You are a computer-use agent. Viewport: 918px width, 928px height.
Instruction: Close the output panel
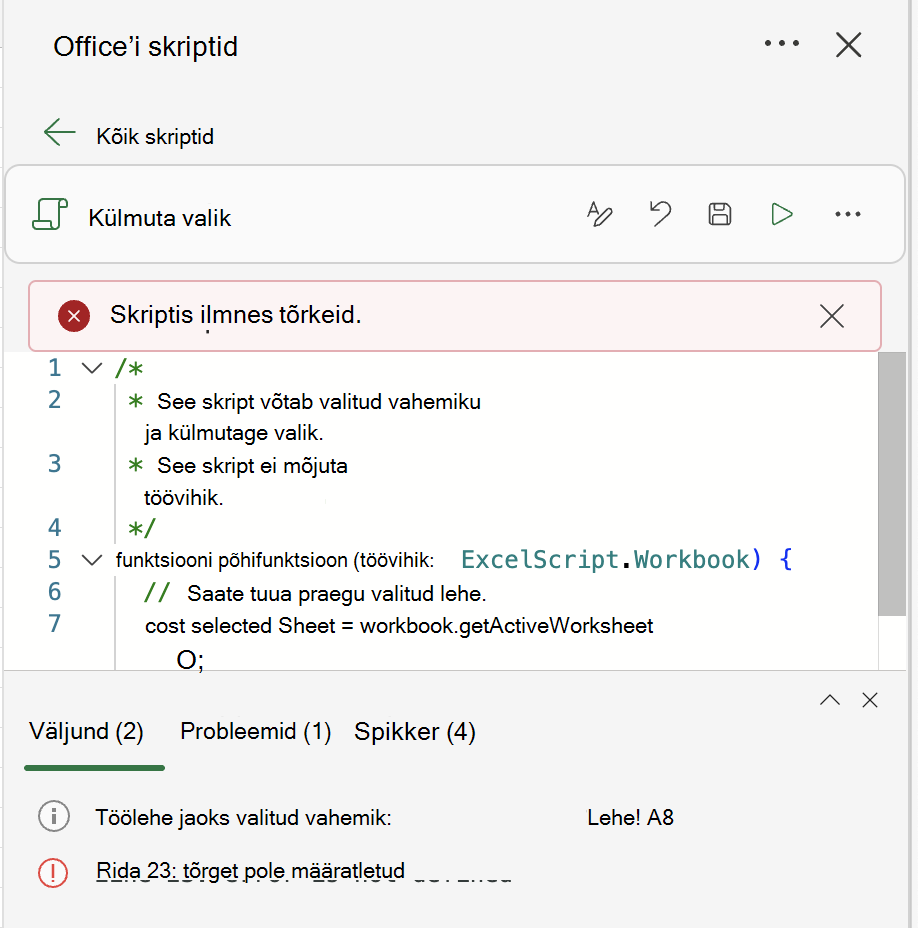click(869, 700)
